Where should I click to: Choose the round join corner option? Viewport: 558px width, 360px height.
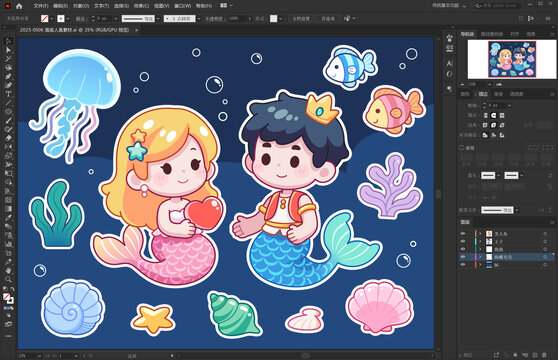point(494,125)
